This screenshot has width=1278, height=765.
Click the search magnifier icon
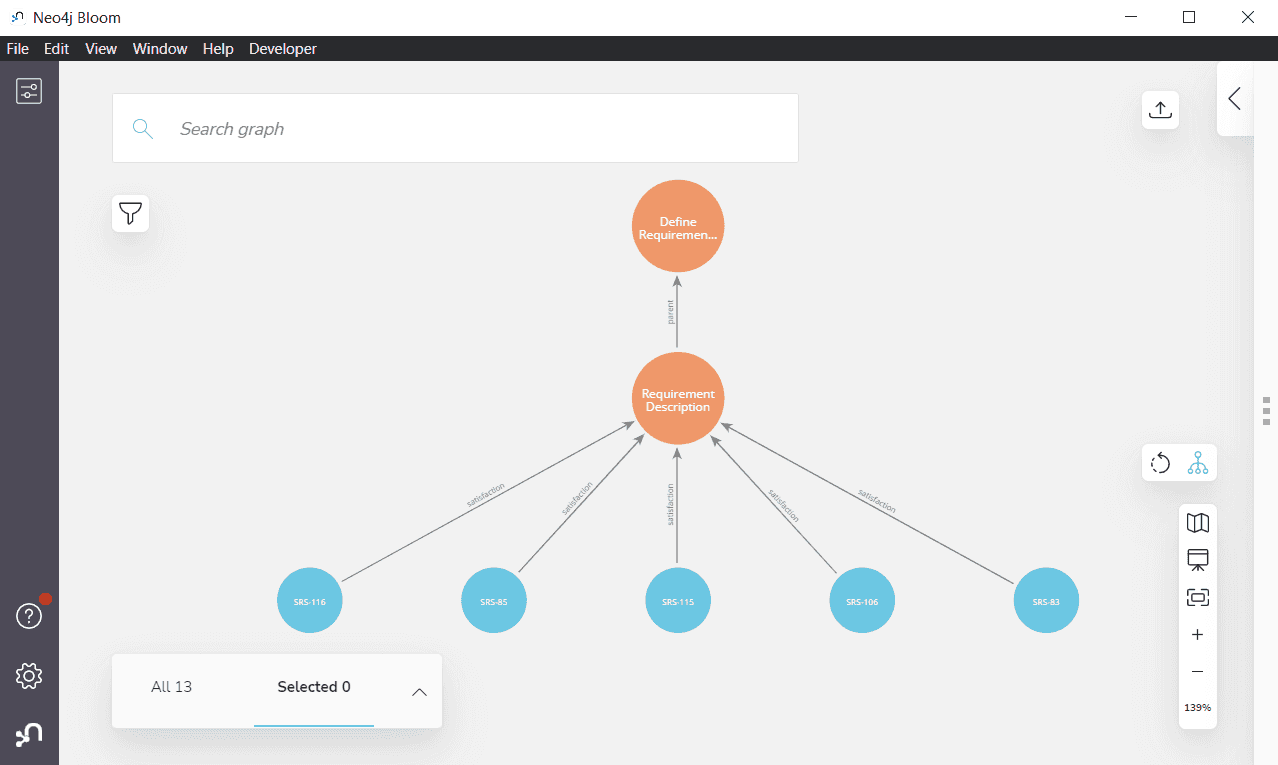point(143,128)
